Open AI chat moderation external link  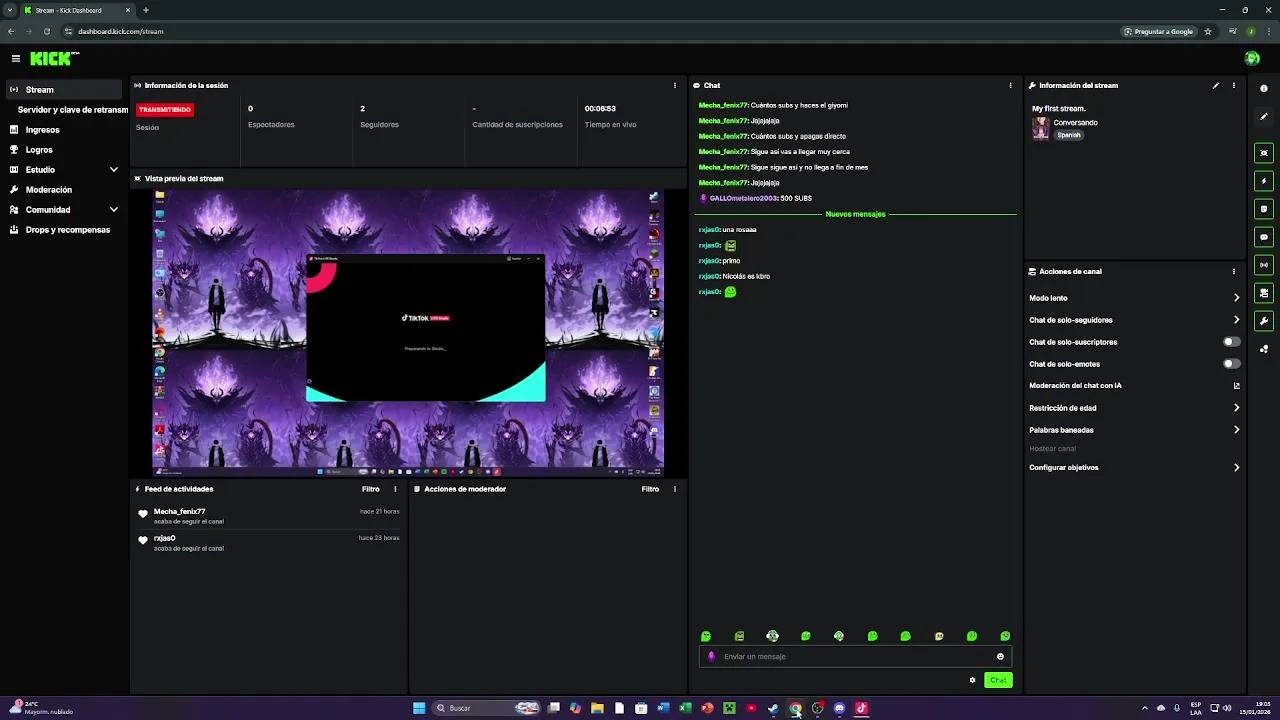[x=1236, y=386]
